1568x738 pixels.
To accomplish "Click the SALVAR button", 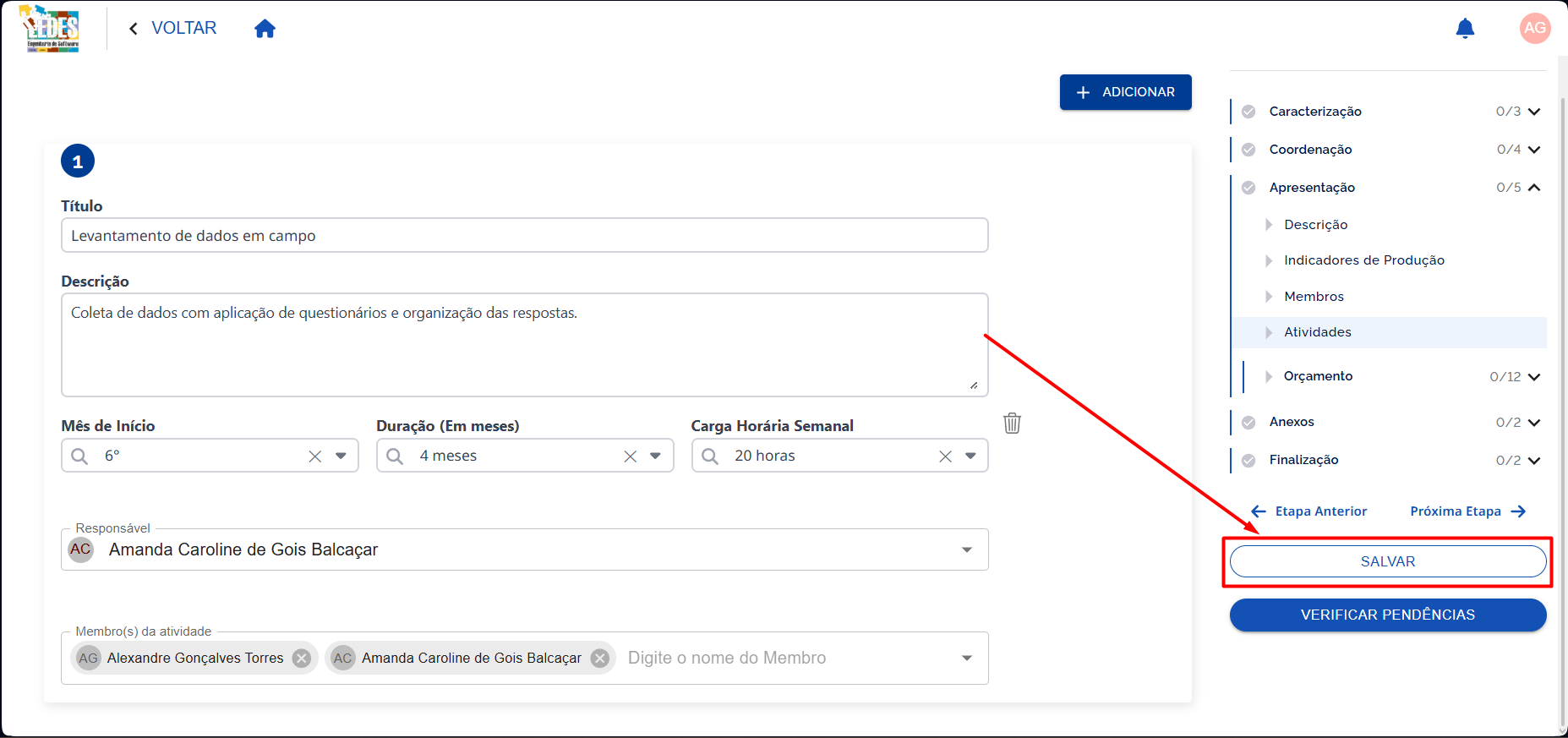I will [1388, 561].
